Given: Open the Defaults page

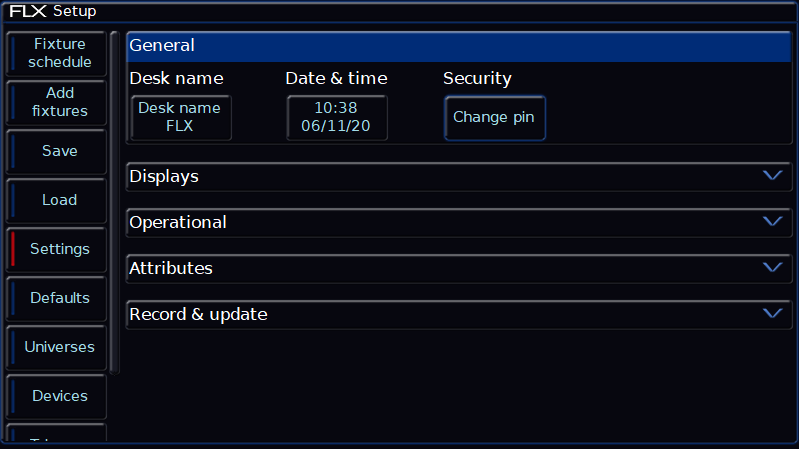Looking at the screenshot, I should [58, 298].
